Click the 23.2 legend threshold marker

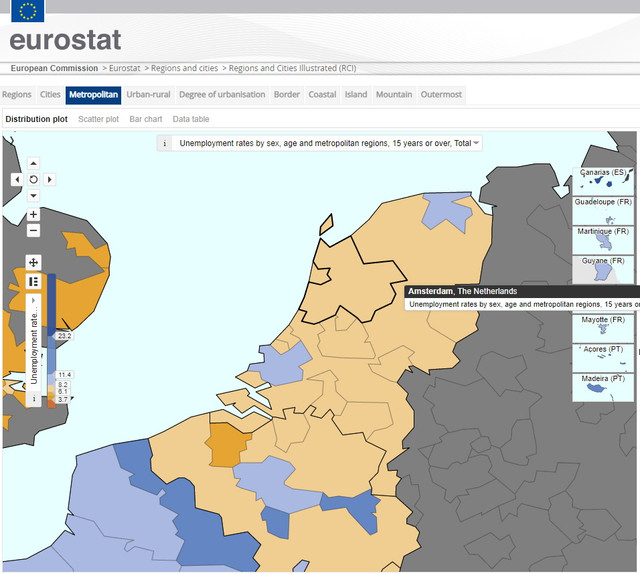pyautogui.click(x=64, y=336)
